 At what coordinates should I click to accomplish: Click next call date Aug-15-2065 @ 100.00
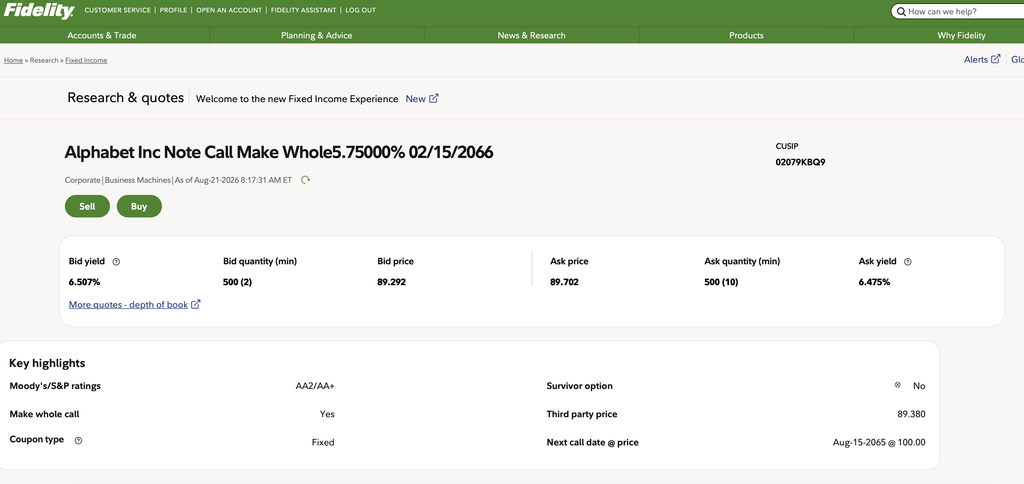(x=879, y=442)
